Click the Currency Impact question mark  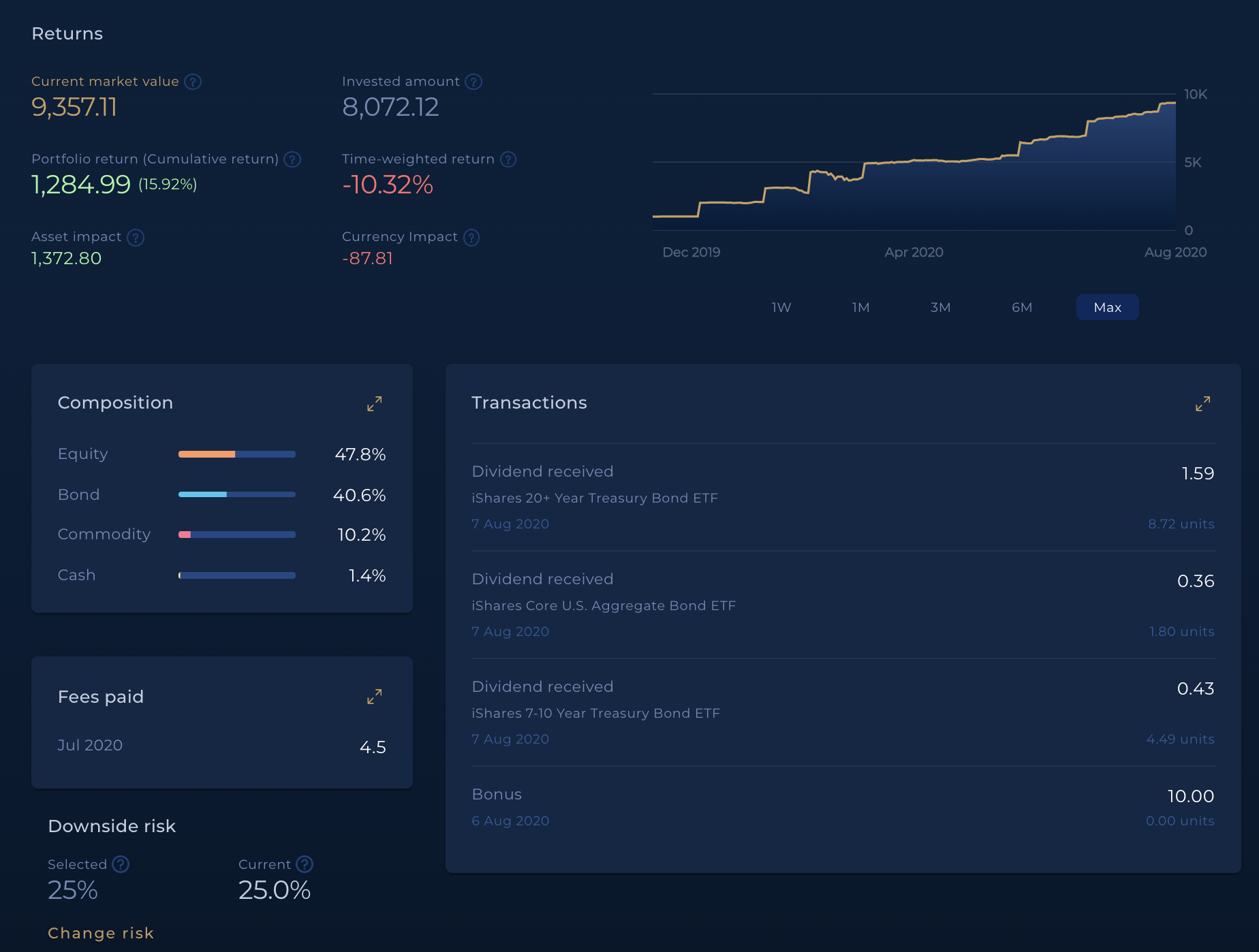pyautogui.click(x=471, y=238)
